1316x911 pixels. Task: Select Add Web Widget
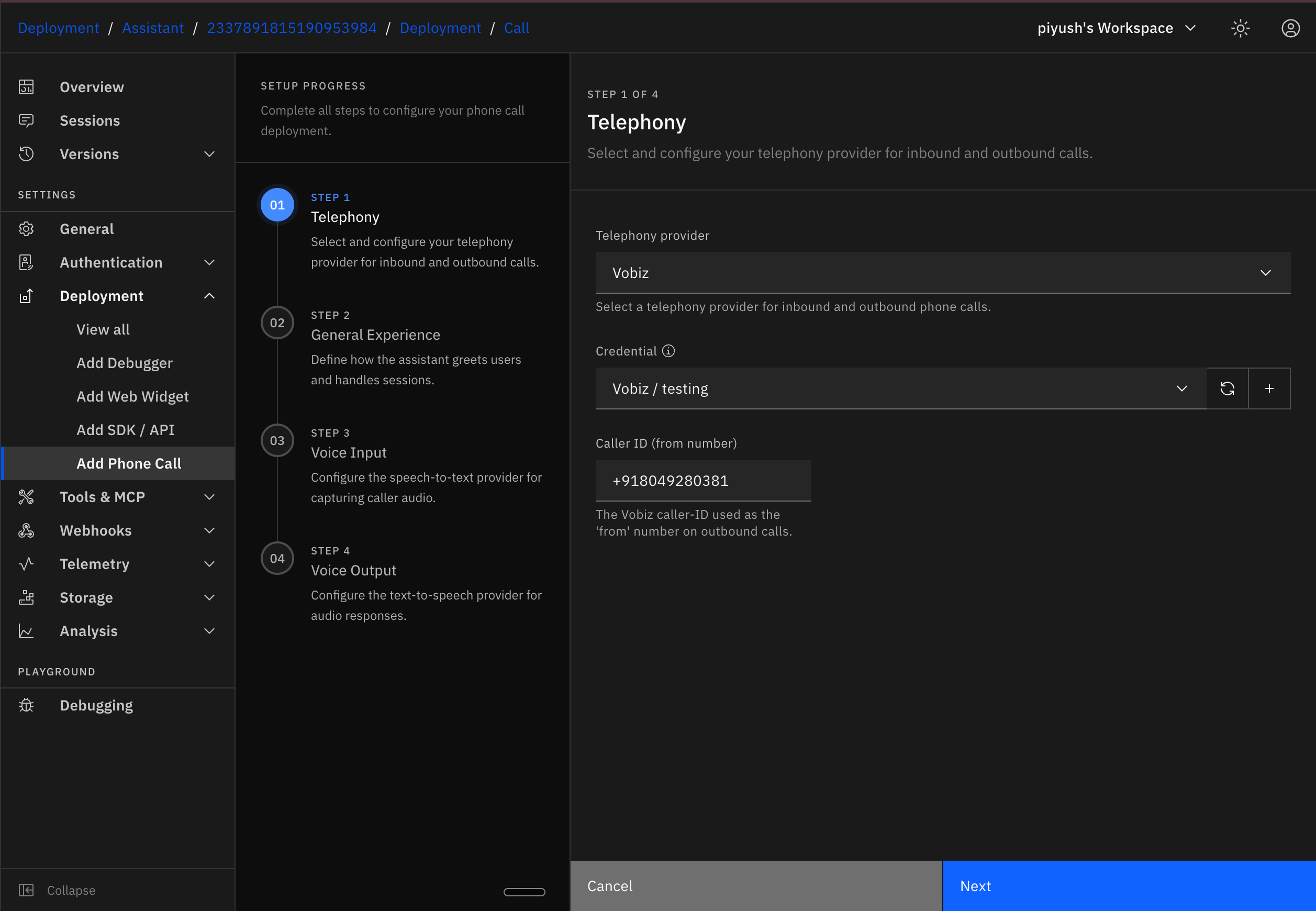118,397
